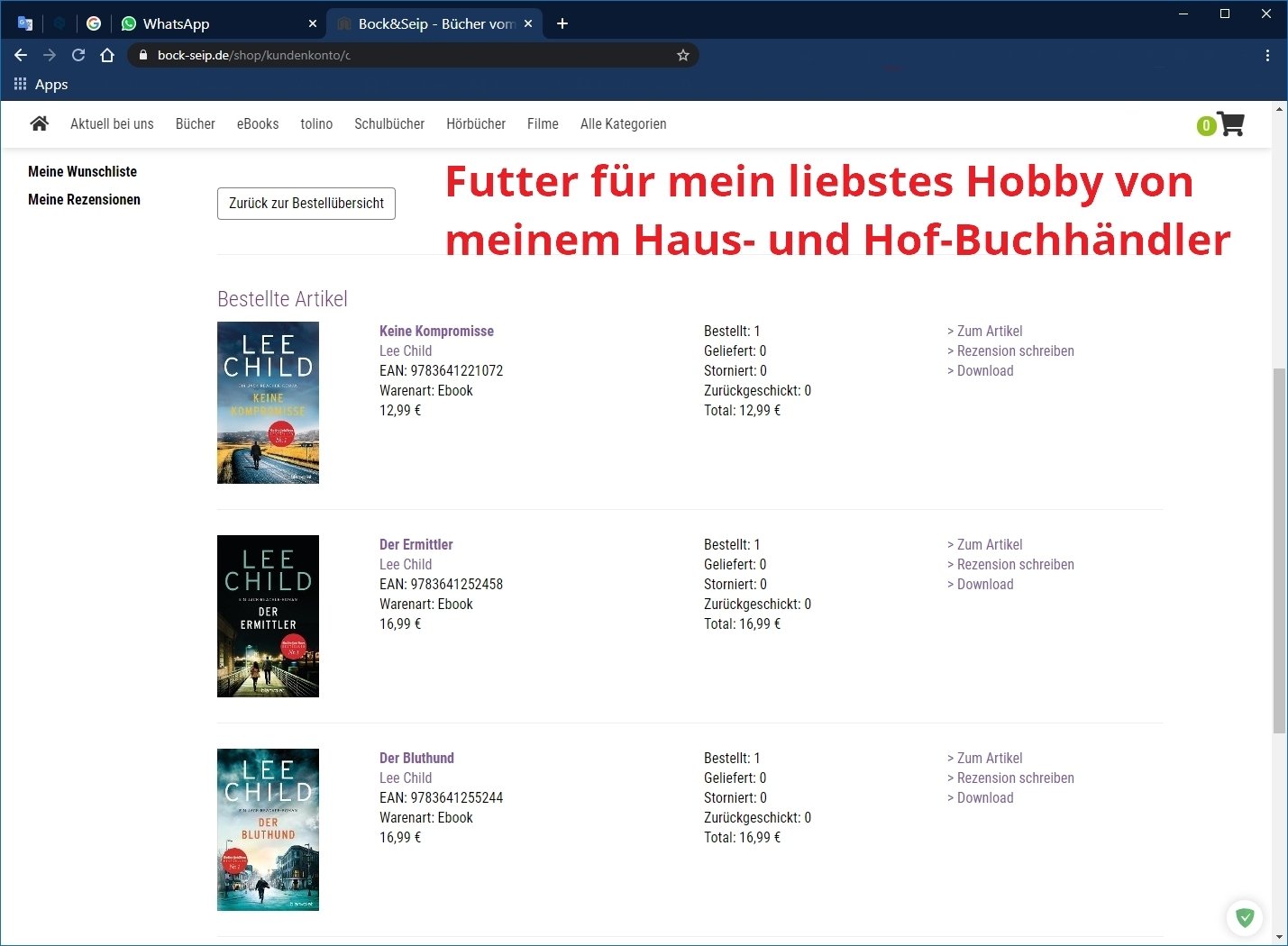
Task: Open the Chrome three-dot menu
Action: (1267, 55)
